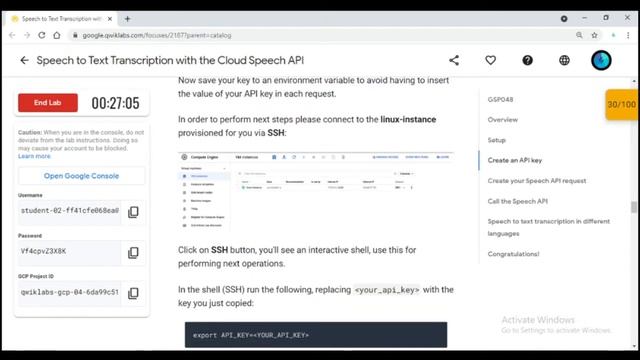Image resolution: width=640 pixels, height=360 pixels.
Task: Click the GCP Project ID field value
Action: coord(69,292)
